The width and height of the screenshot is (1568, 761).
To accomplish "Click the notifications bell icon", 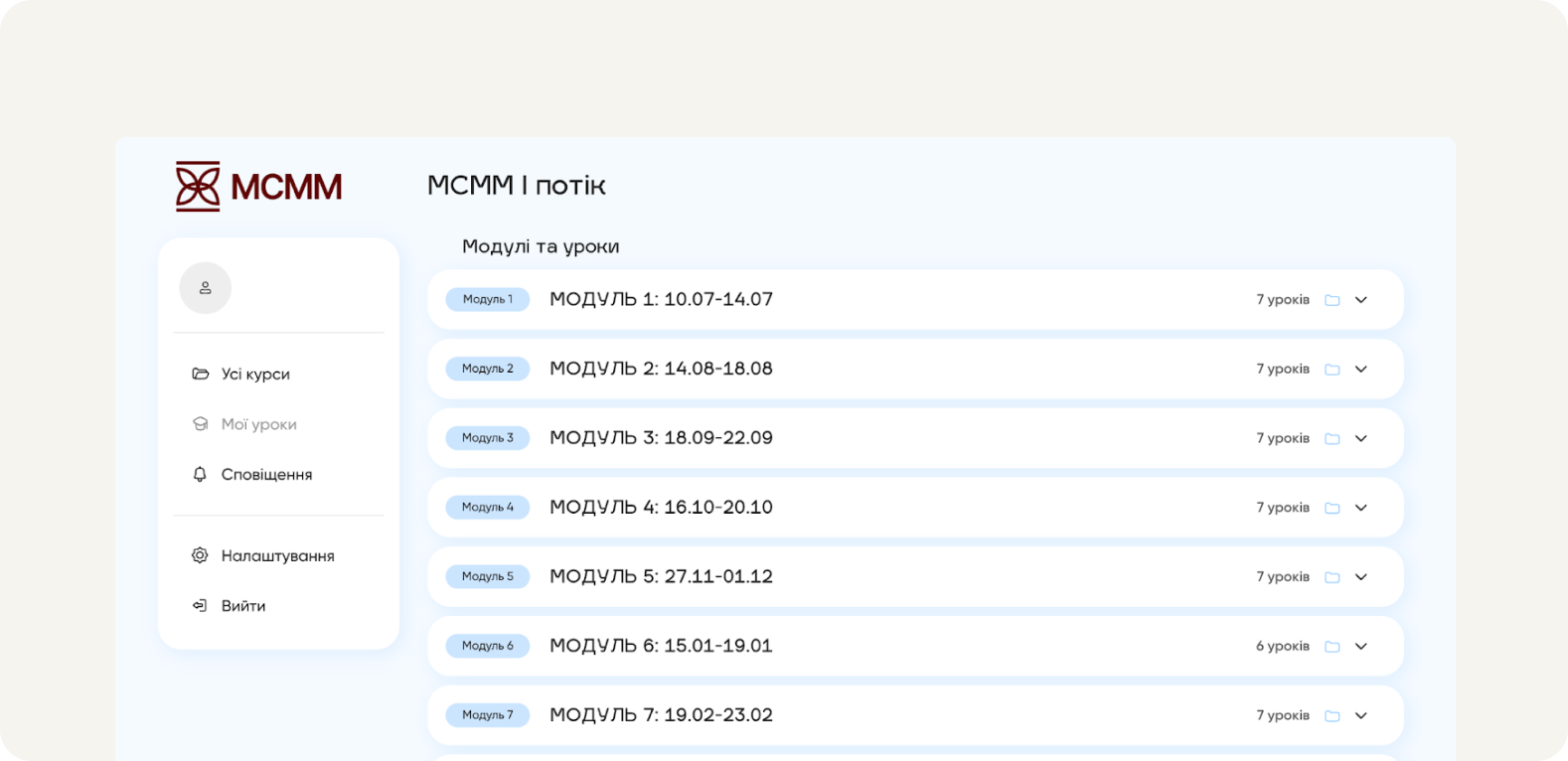I will (x=200, y=474).
